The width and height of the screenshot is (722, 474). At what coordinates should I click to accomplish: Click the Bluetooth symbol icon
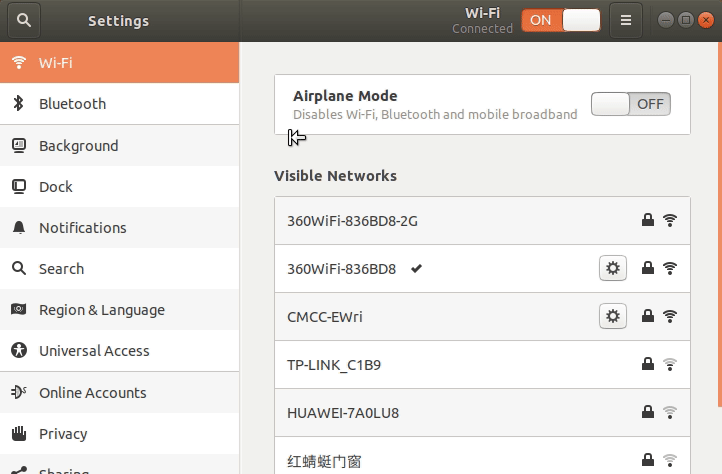pos(18,103)
